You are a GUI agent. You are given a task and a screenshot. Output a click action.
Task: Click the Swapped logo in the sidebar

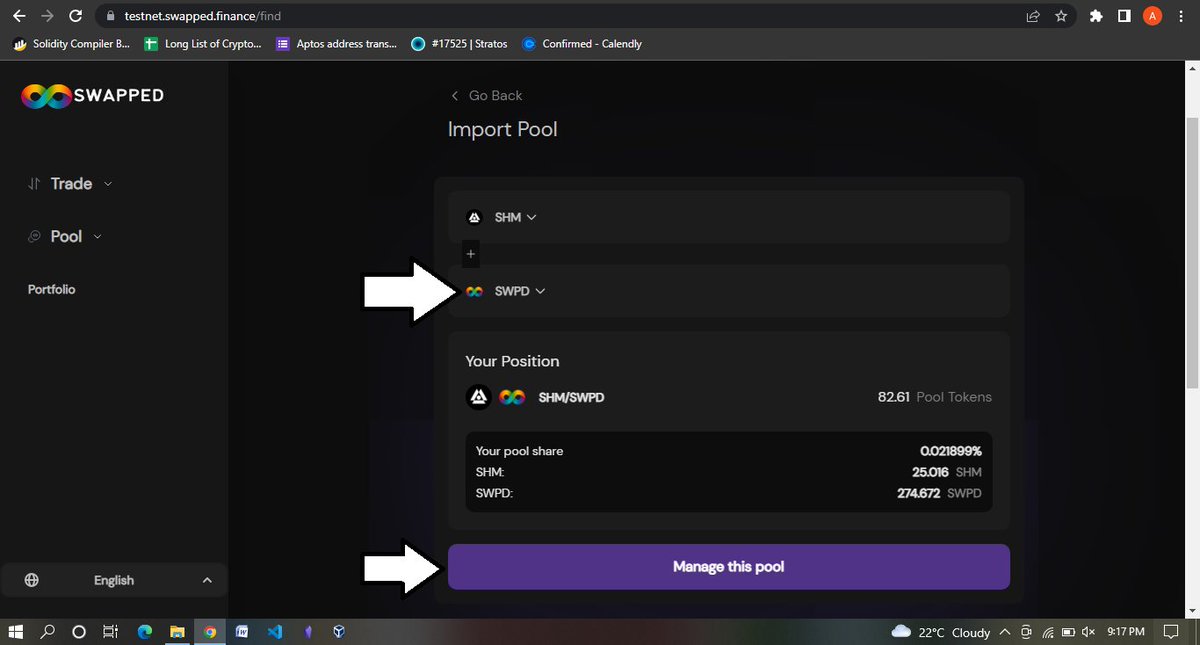click(x=92, y=96)
